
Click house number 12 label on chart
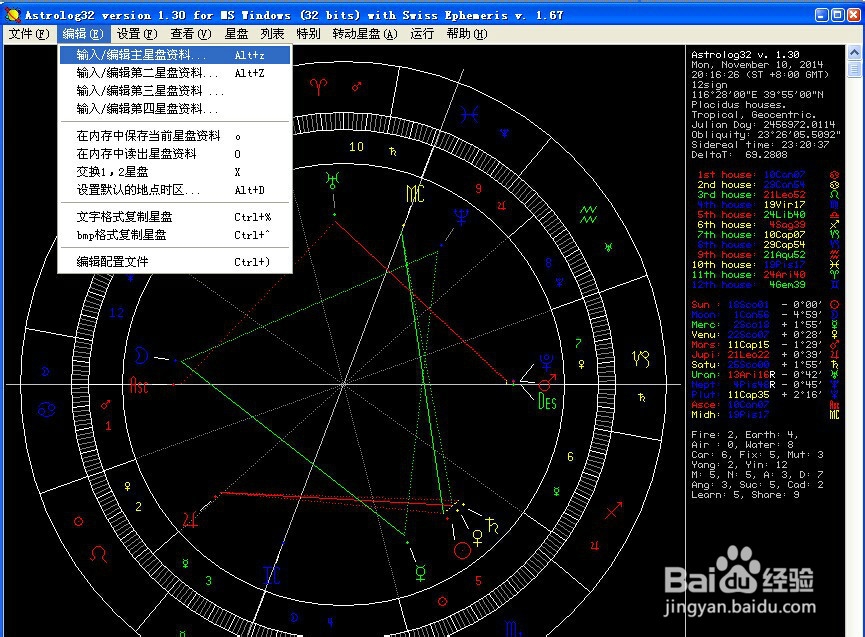point(116,313)
